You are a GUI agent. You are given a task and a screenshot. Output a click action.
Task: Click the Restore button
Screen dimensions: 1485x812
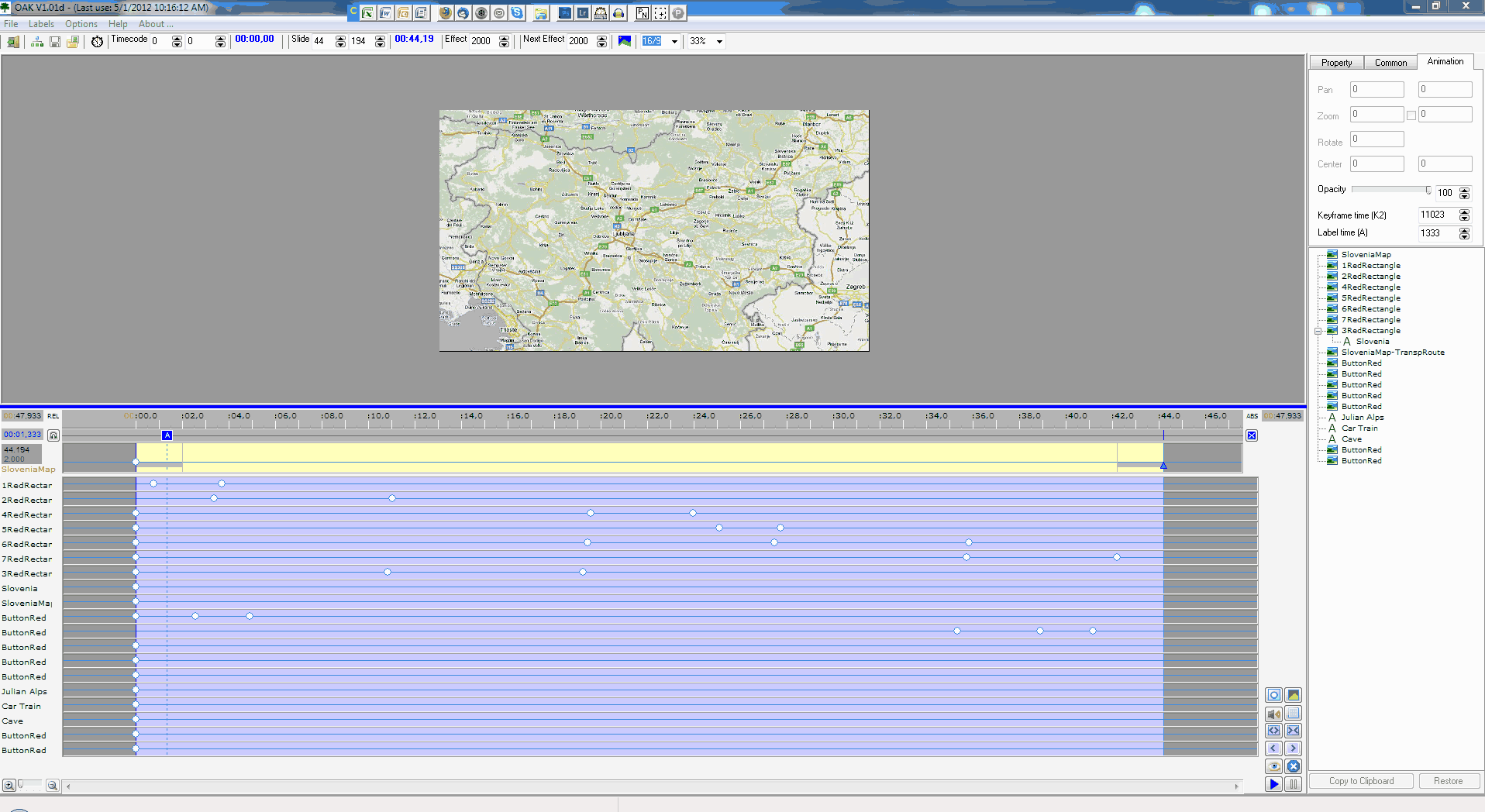[1448, 781]
